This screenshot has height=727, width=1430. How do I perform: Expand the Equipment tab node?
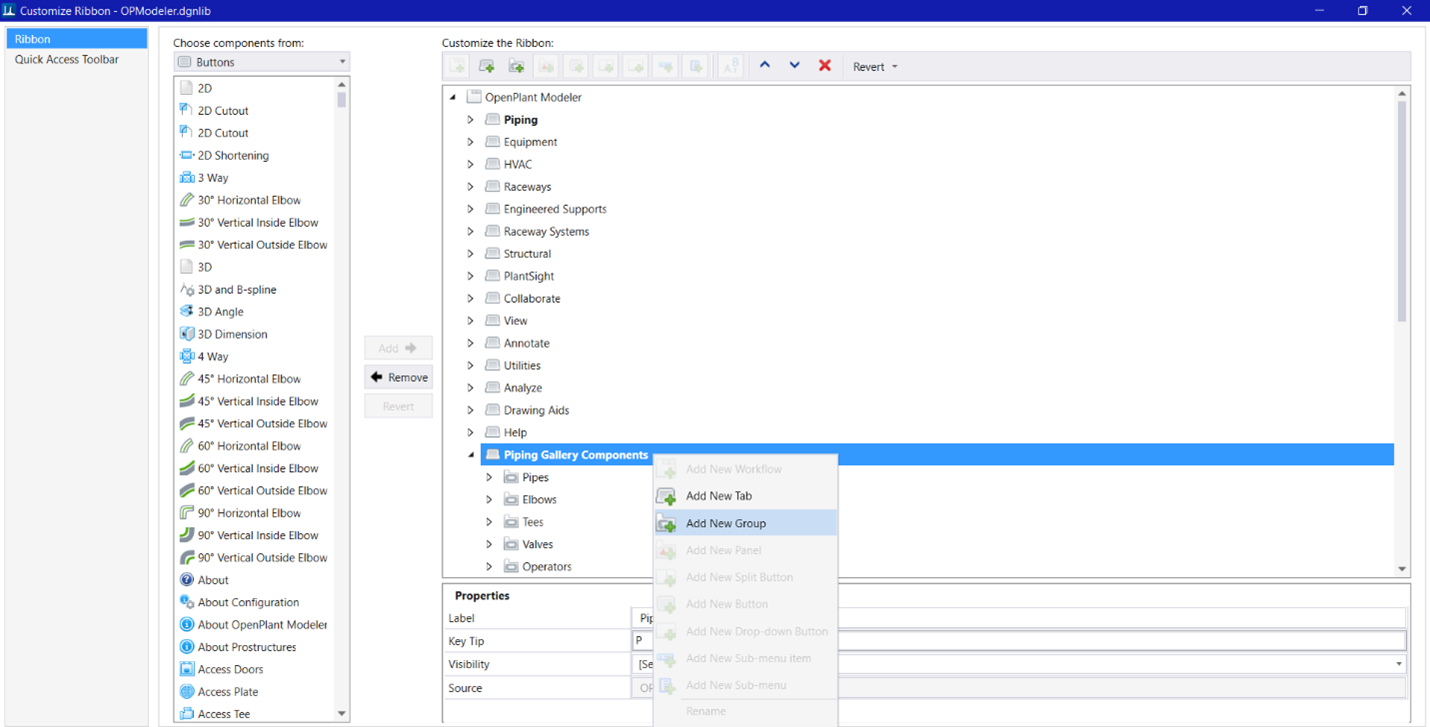[471, 142]
